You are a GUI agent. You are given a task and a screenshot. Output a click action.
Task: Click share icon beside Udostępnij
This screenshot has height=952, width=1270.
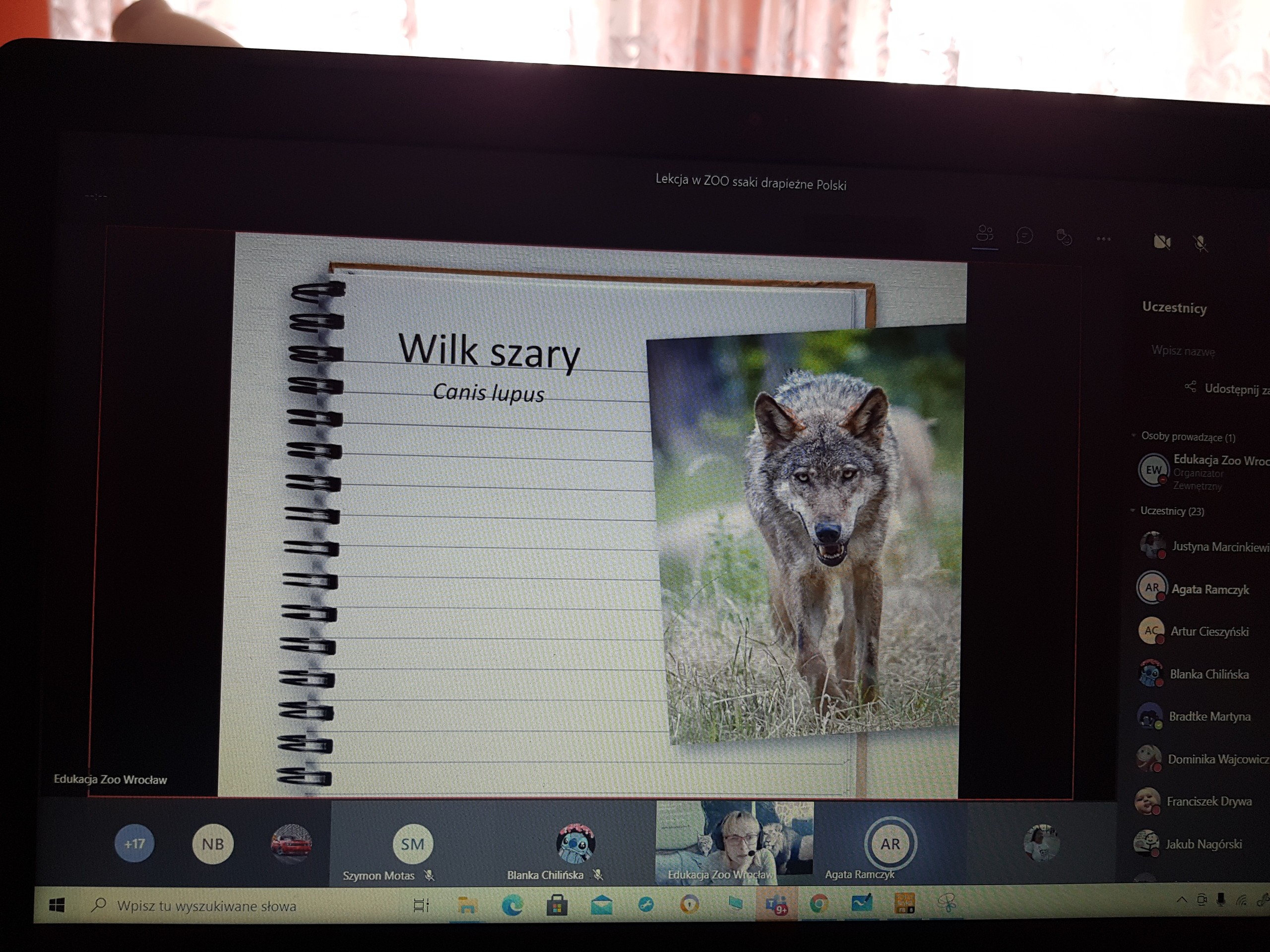click(x=1191, y=387)
